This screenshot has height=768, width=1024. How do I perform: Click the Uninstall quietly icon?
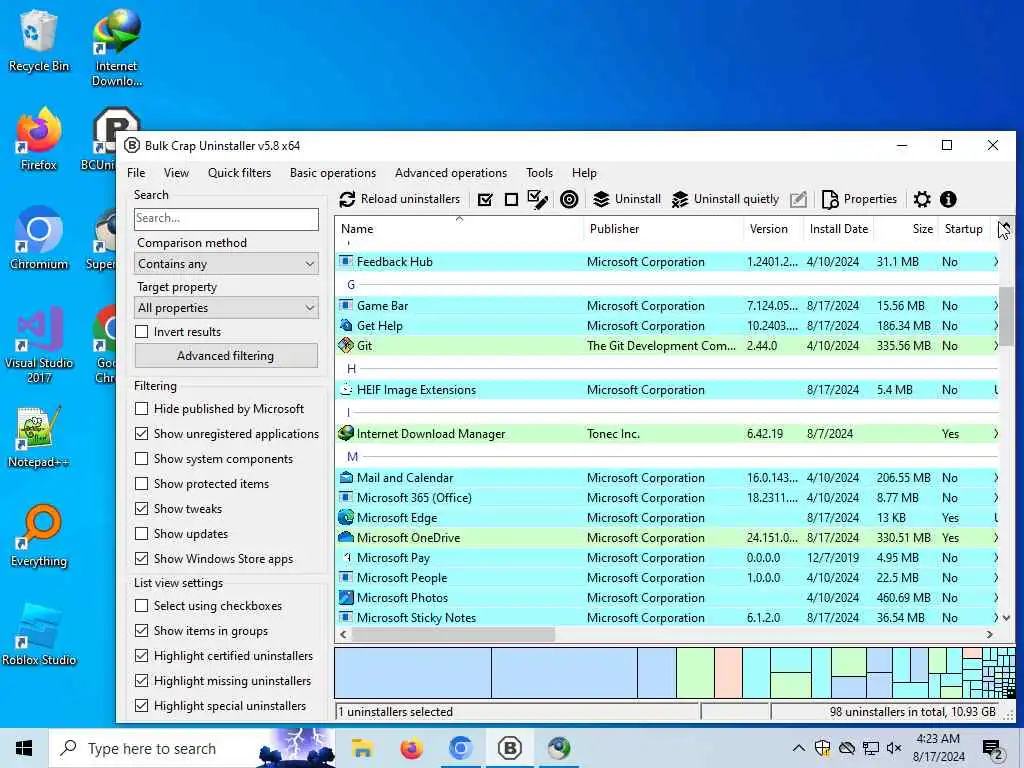click(x=680, y=199)
